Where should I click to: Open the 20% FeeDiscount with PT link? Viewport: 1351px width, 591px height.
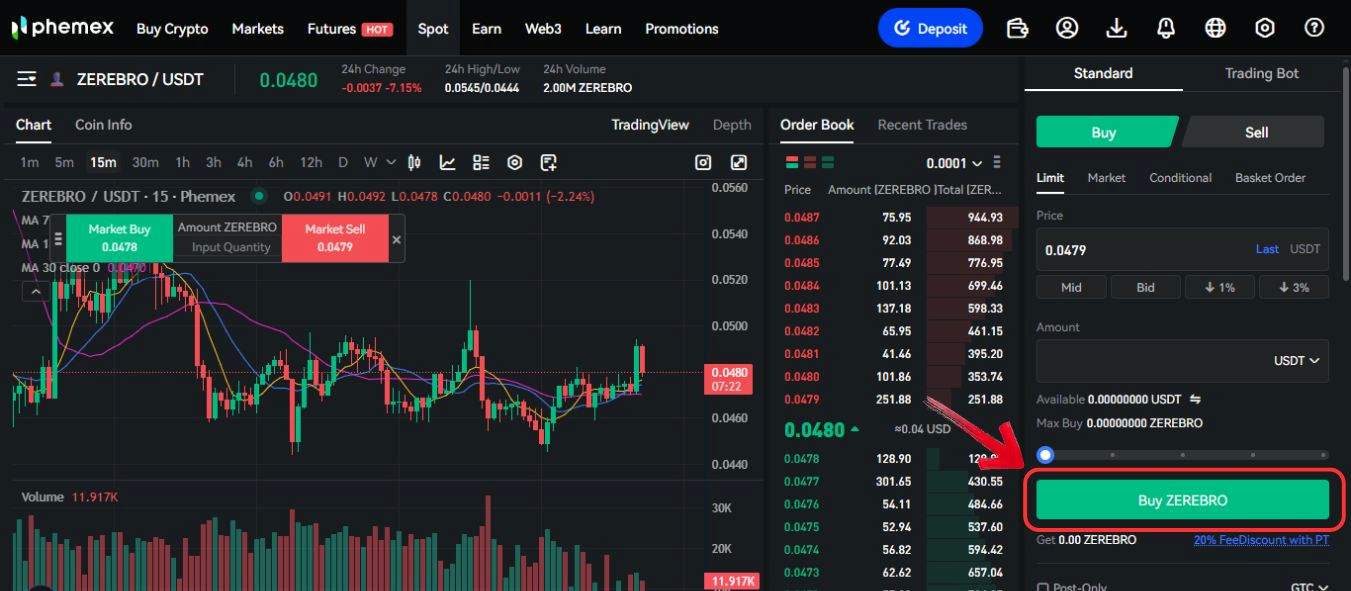(x=1261, y=540)
